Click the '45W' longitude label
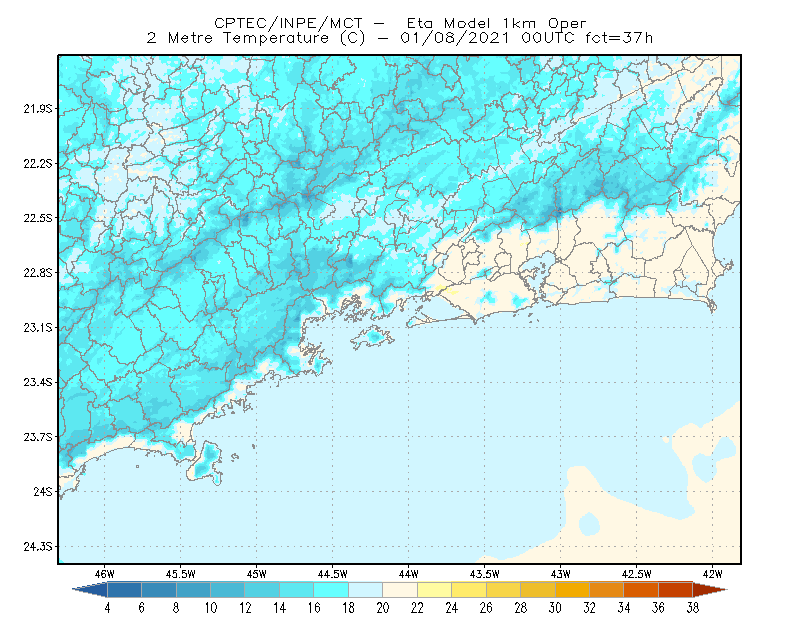800x618 pixels. [x=257, y=574]
